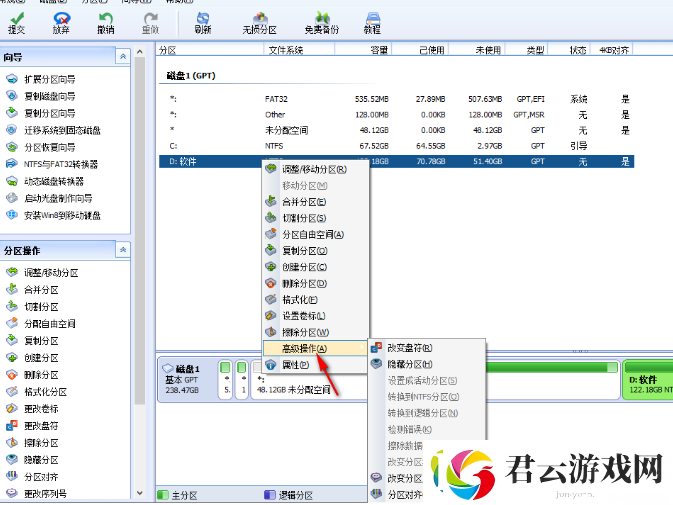The image size is (673, 505).
Task: Click the D: 软件 selected partition row
Action: [397, 162]
